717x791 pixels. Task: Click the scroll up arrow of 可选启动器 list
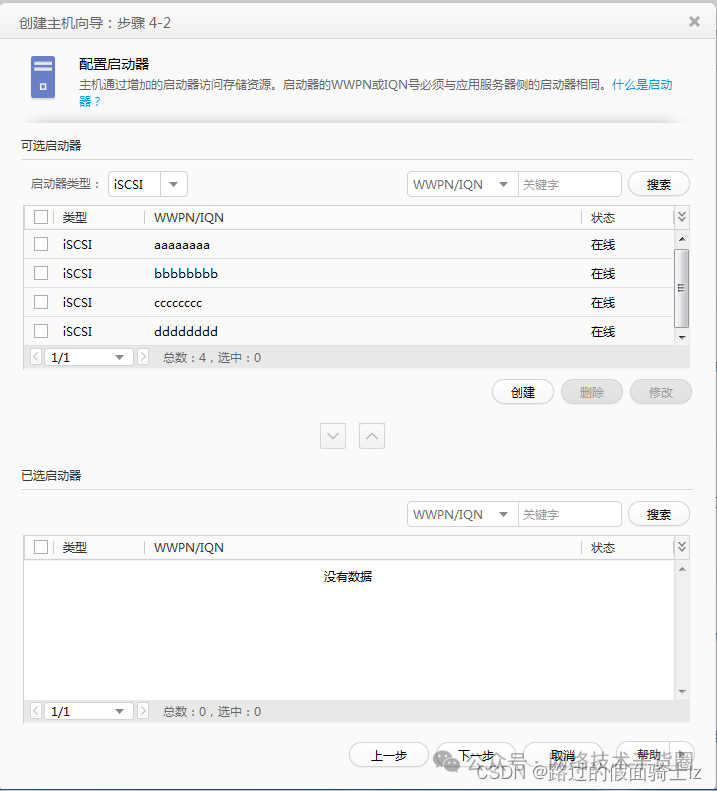(682, 239)
